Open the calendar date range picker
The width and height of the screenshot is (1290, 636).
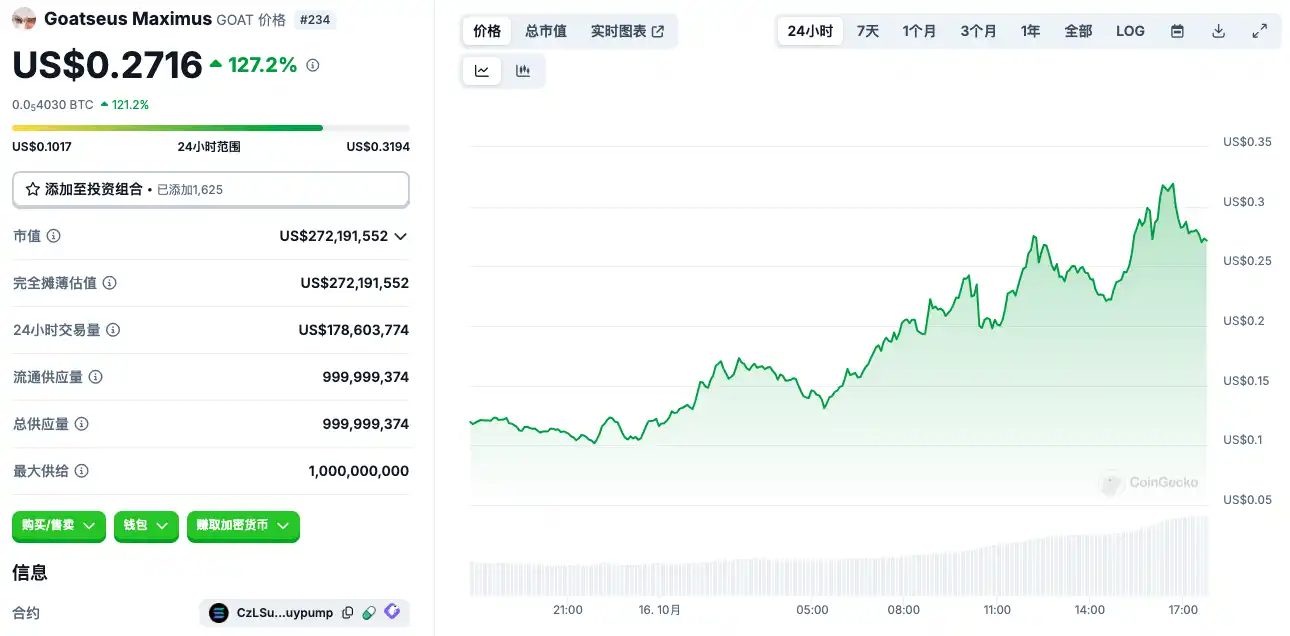tap(1177, 31)
